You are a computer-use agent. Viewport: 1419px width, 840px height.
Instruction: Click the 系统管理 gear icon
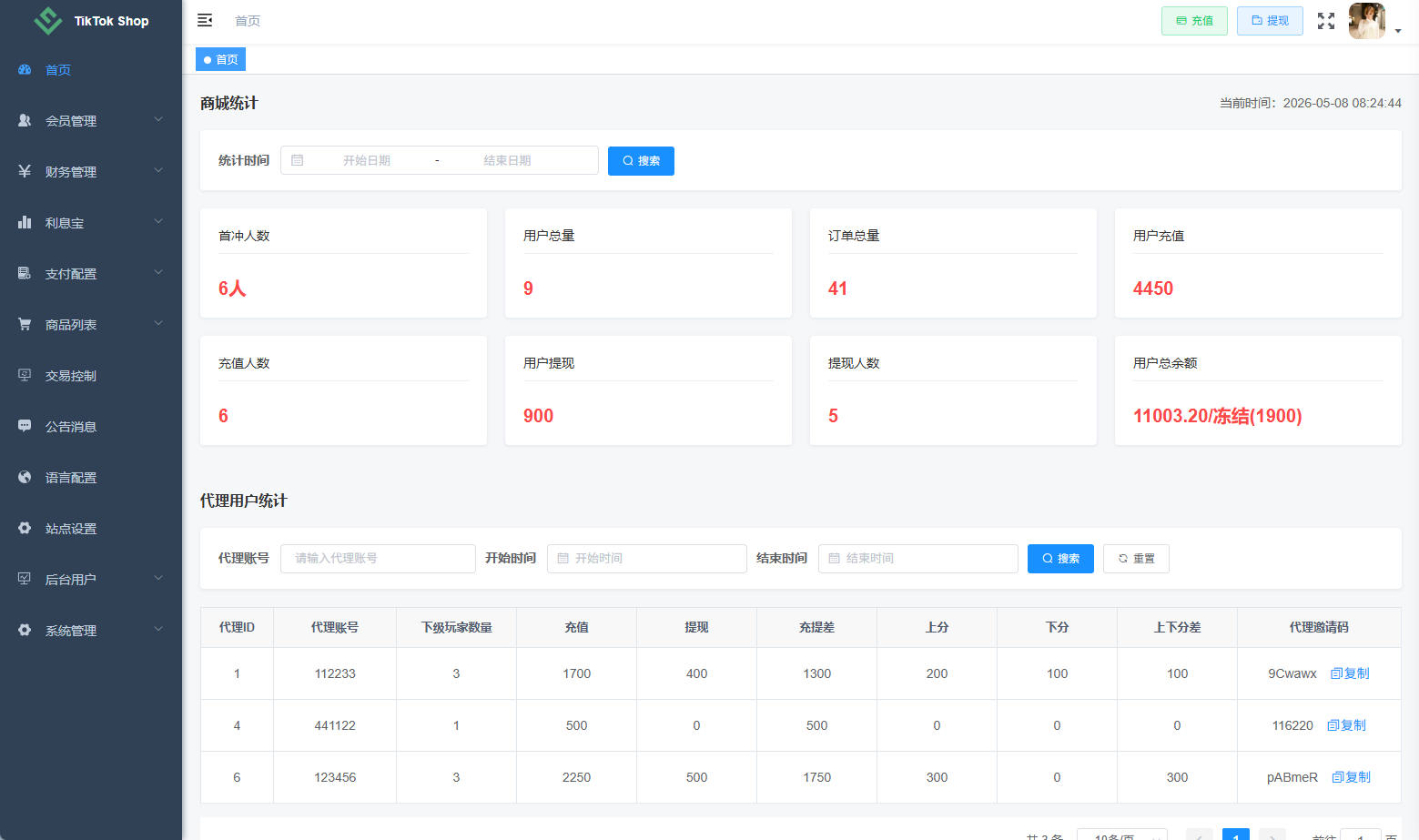[x=25, y=630]
